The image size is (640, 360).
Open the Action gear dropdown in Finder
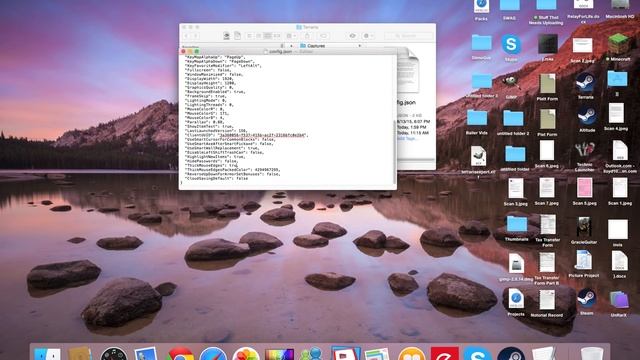(369, 36)
